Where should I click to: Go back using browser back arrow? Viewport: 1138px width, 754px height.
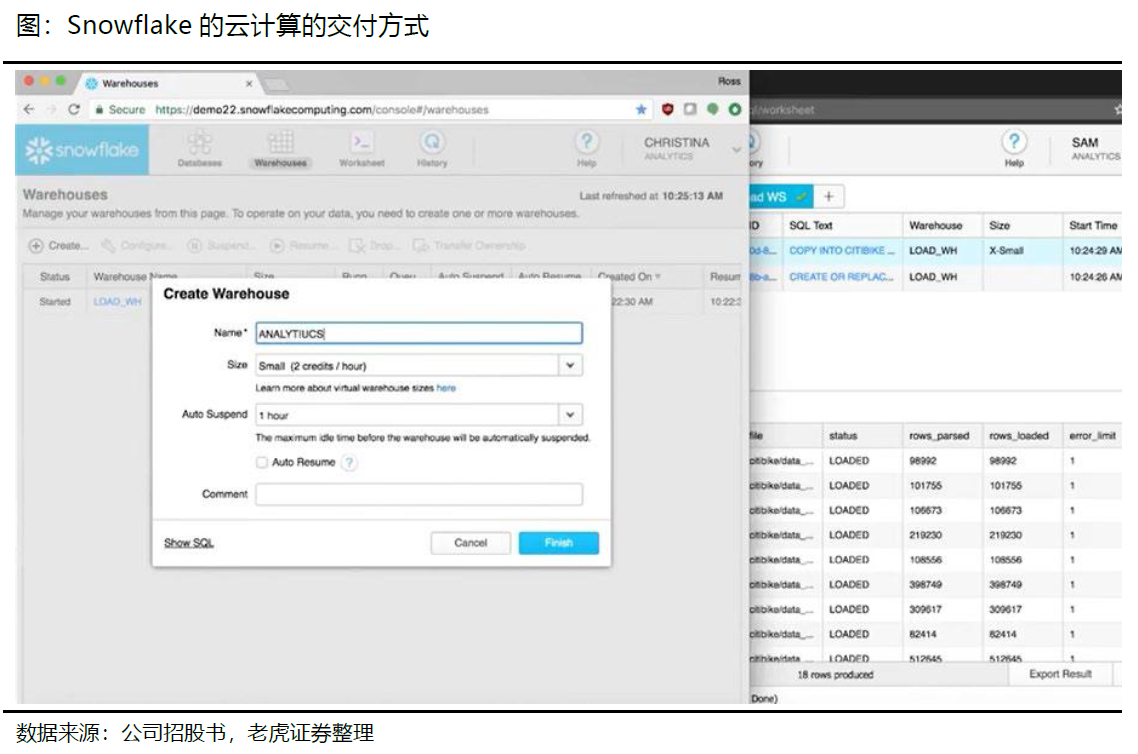(29, 110)
